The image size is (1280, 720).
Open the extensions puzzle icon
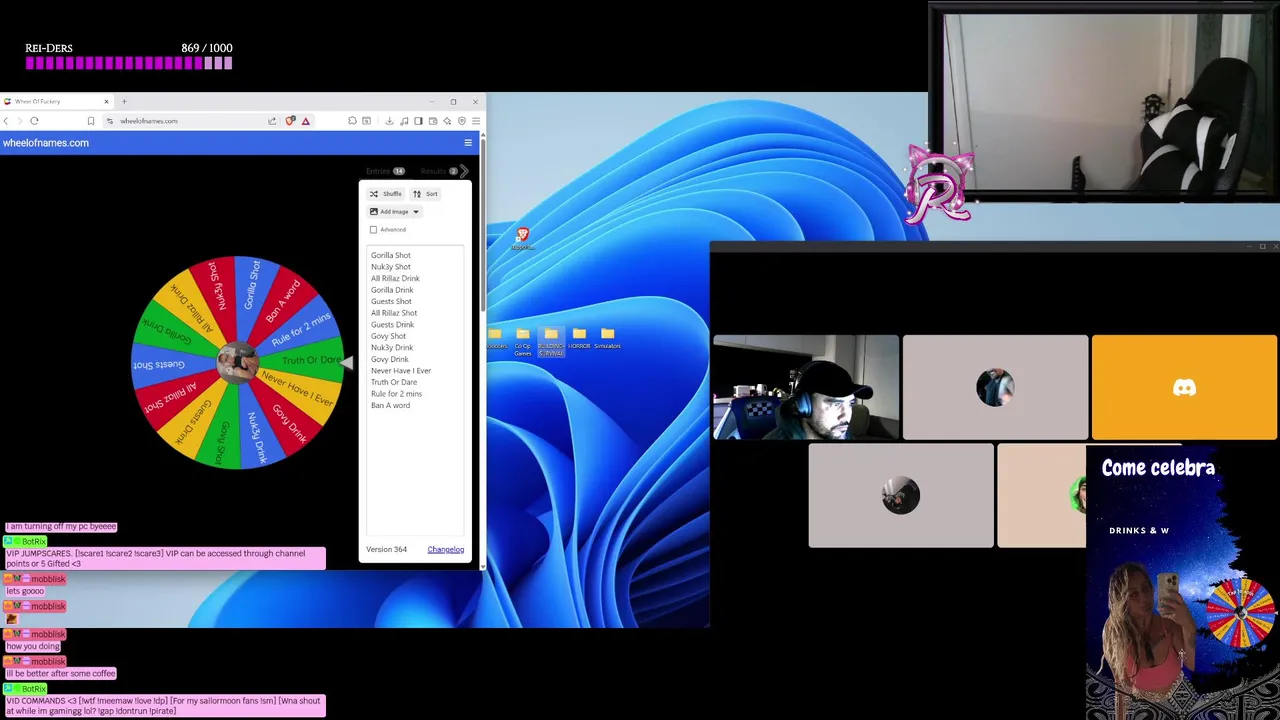352,121
